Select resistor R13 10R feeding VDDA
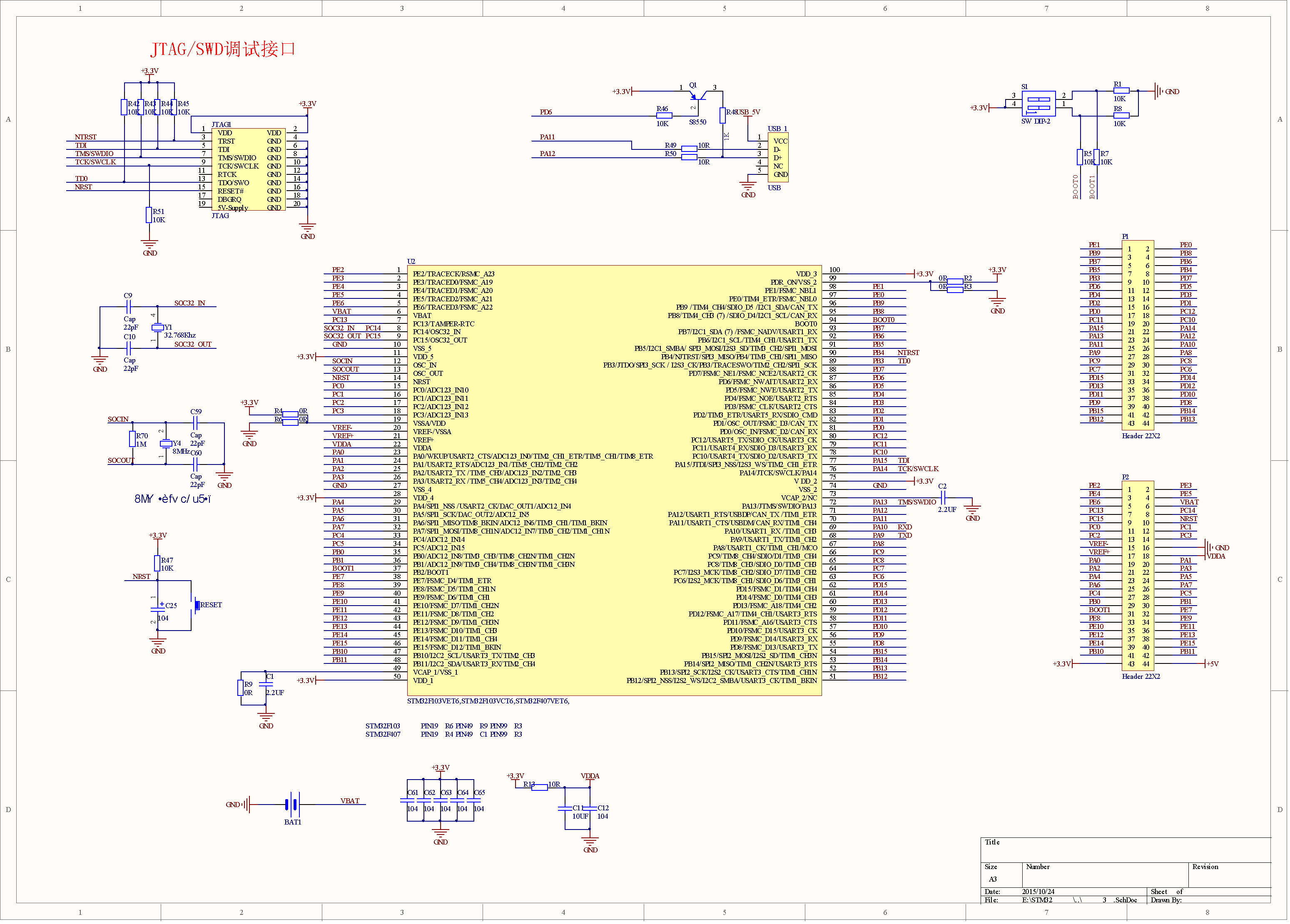 click(x=539, y=787)
